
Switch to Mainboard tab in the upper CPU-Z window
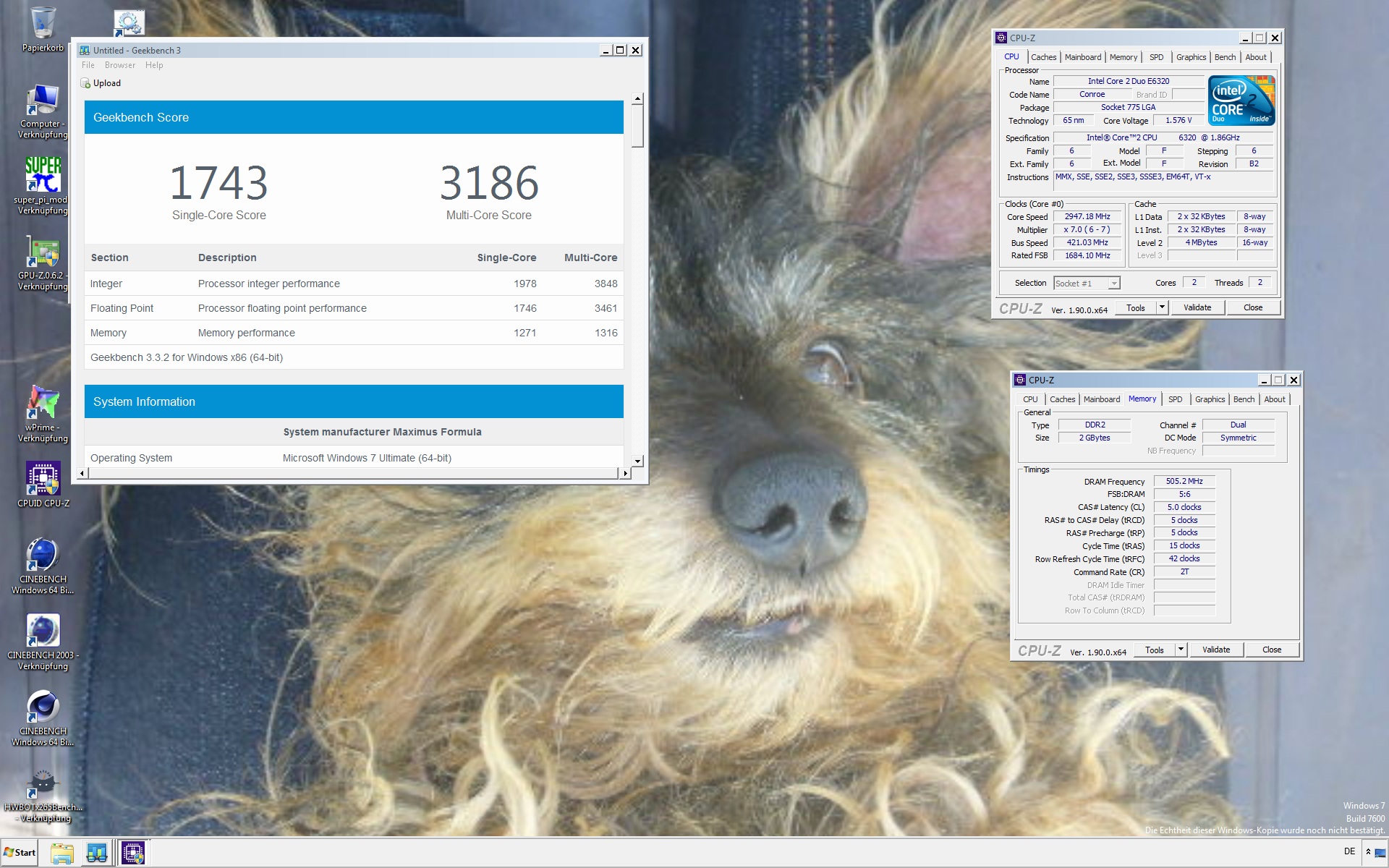[1083, 57]
